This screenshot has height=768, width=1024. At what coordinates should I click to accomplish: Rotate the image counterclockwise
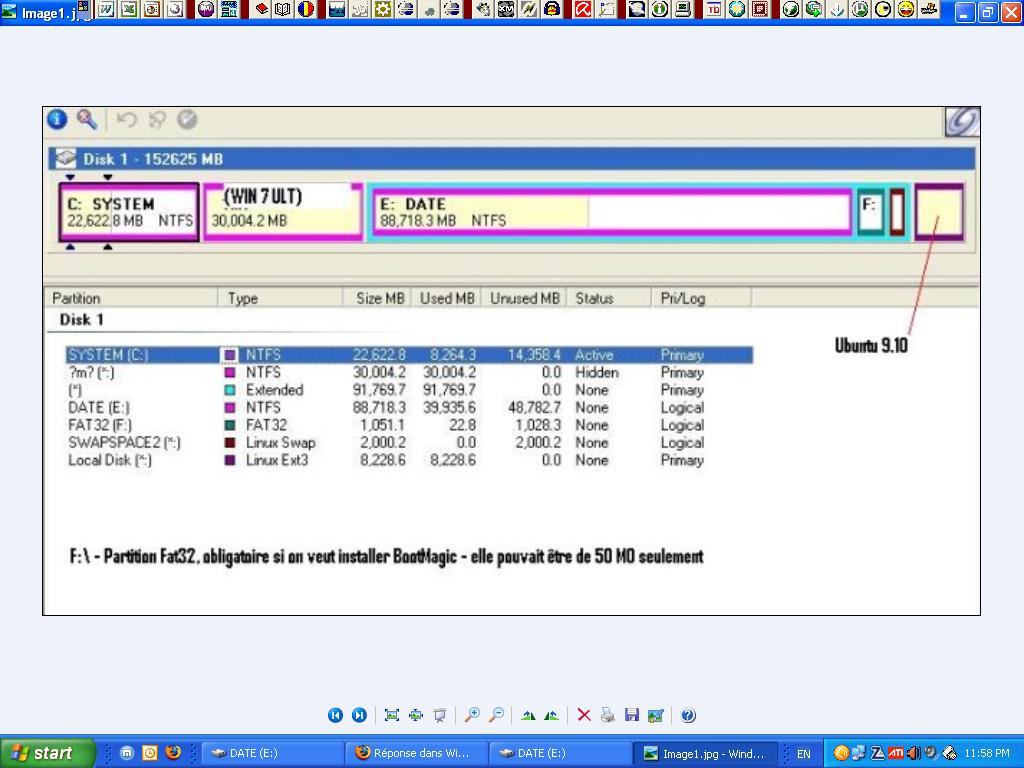pos(551,715)
